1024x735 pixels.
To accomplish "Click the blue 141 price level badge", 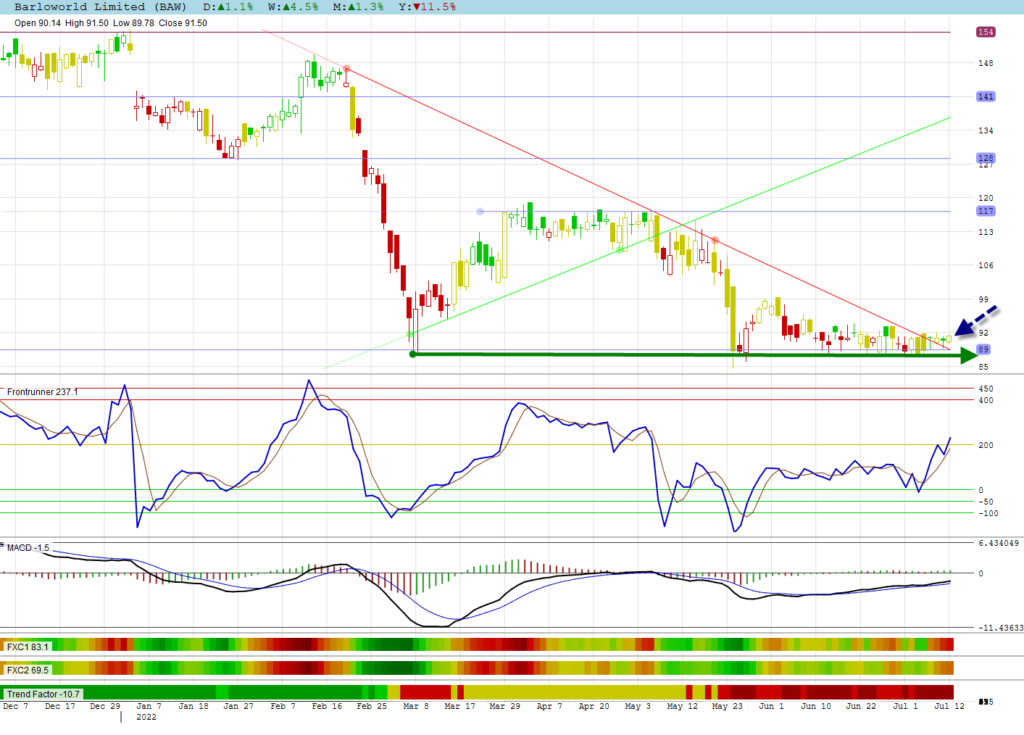I will [x=985, y=97].
